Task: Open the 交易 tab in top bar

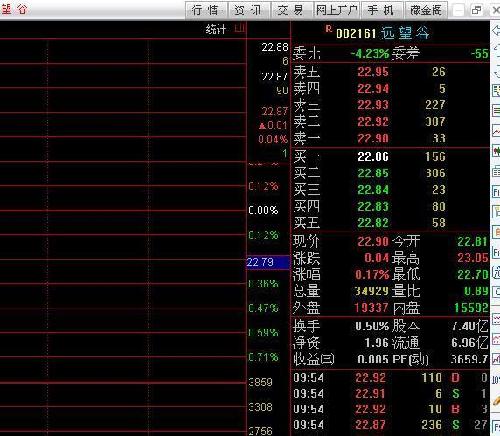Action: tap(292, 10)
